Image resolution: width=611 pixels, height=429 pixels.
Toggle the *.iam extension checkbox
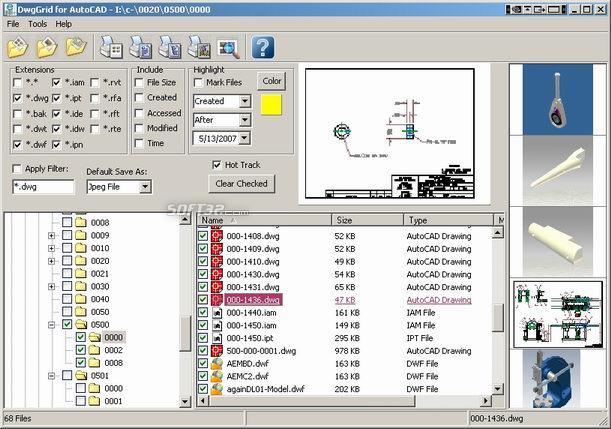coord(57,83)
